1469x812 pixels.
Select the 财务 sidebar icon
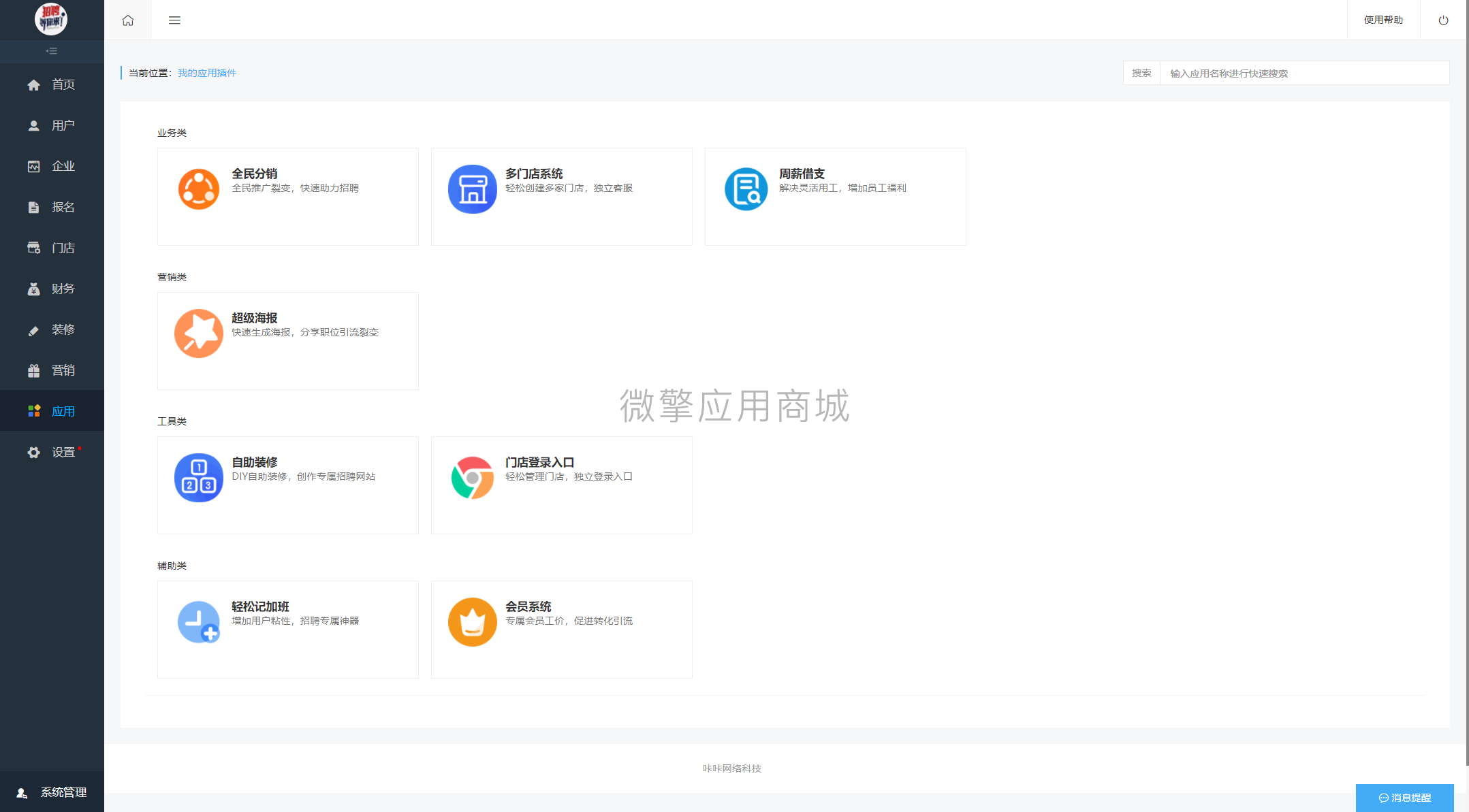(52, 288)
